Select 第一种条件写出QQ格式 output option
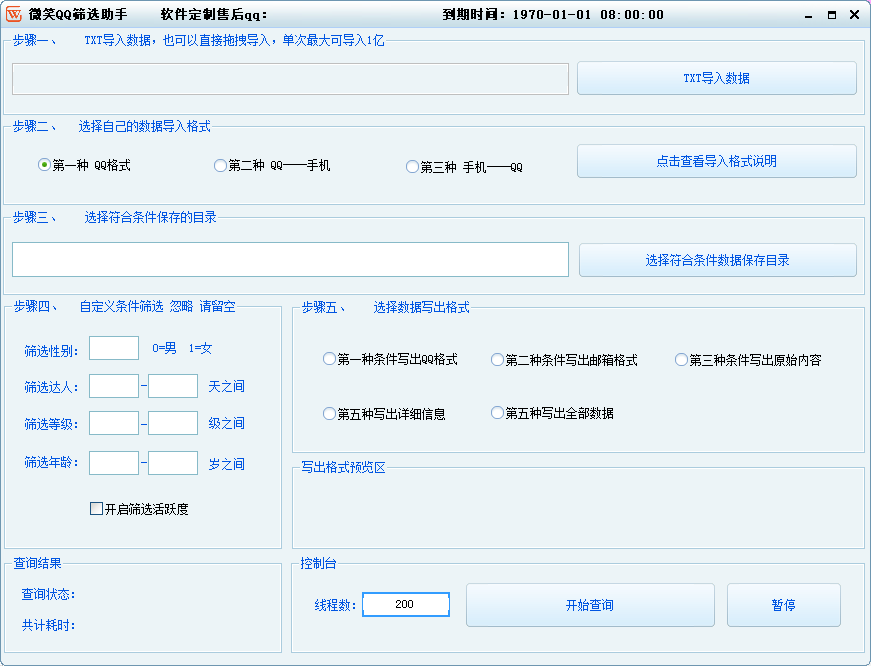The width and height of the screenshot is (871, 666). pyautogui.click(x=329, y=358)
